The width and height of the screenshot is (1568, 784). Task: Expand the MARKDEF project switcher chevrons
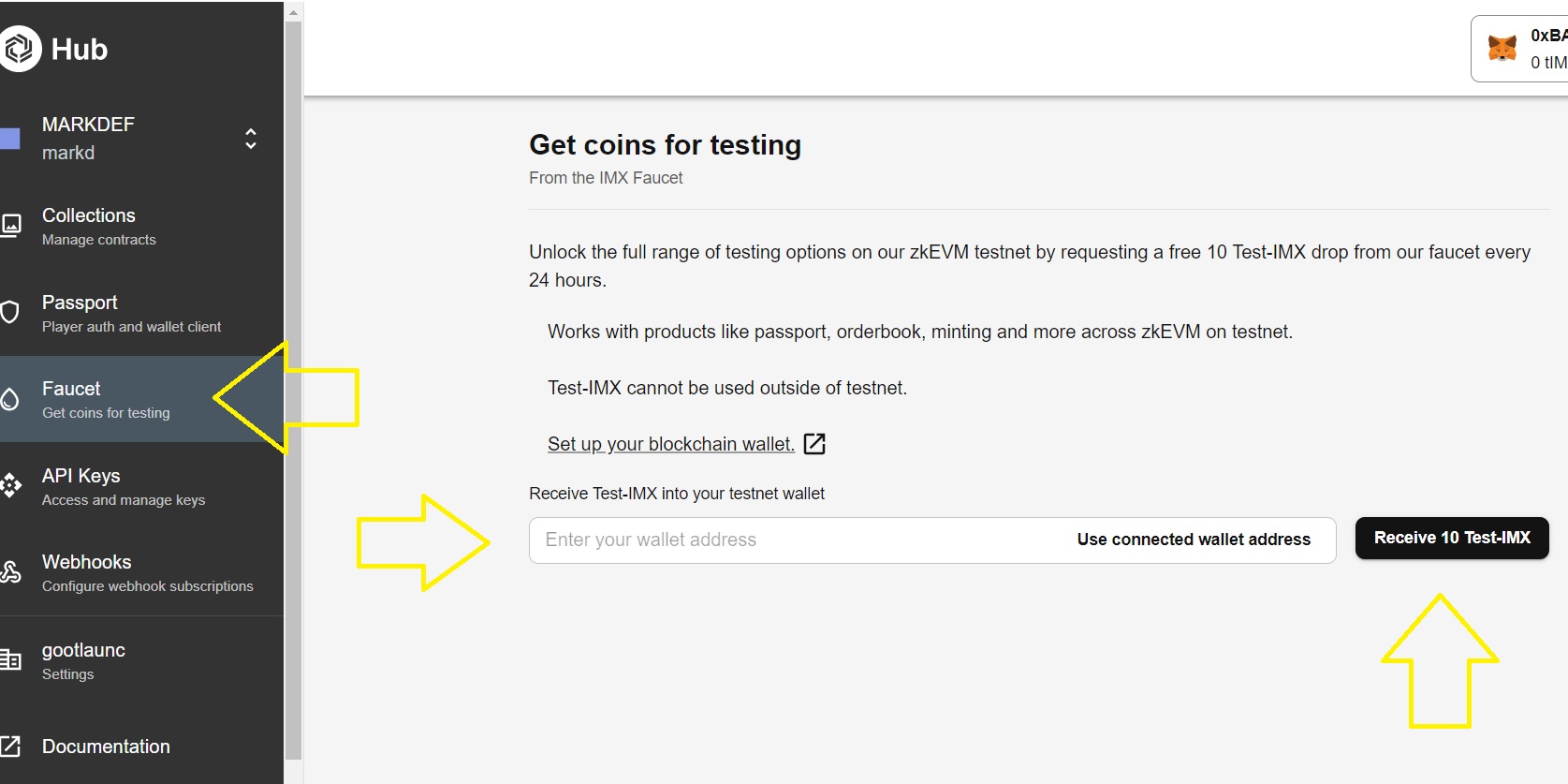pos(251,139)
